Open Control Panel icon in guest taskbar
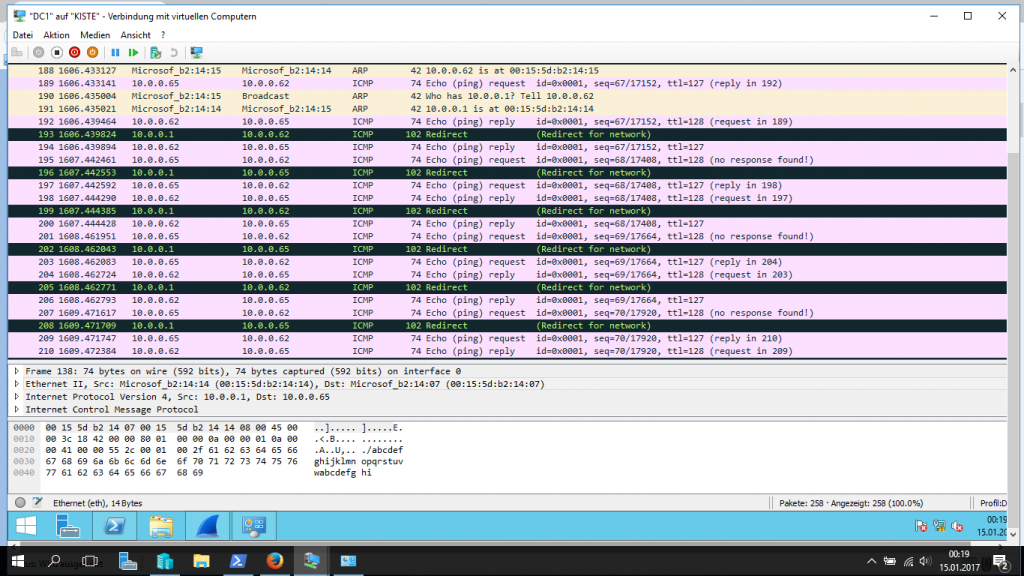1024x576 pixels. click(253, 526)
